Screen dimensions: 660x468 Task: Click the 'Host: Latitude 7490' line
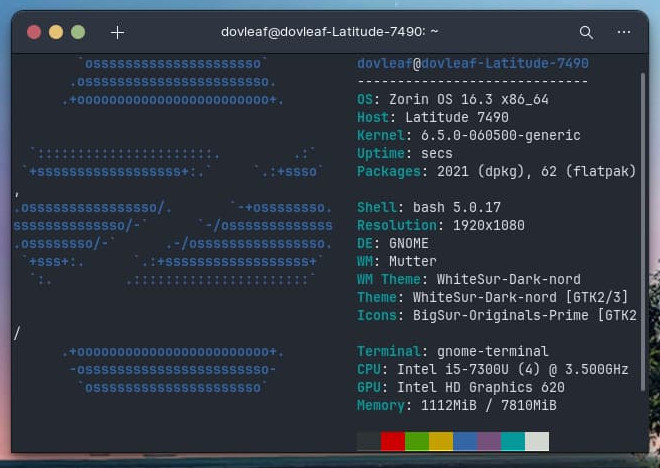(x=433, y=117)
